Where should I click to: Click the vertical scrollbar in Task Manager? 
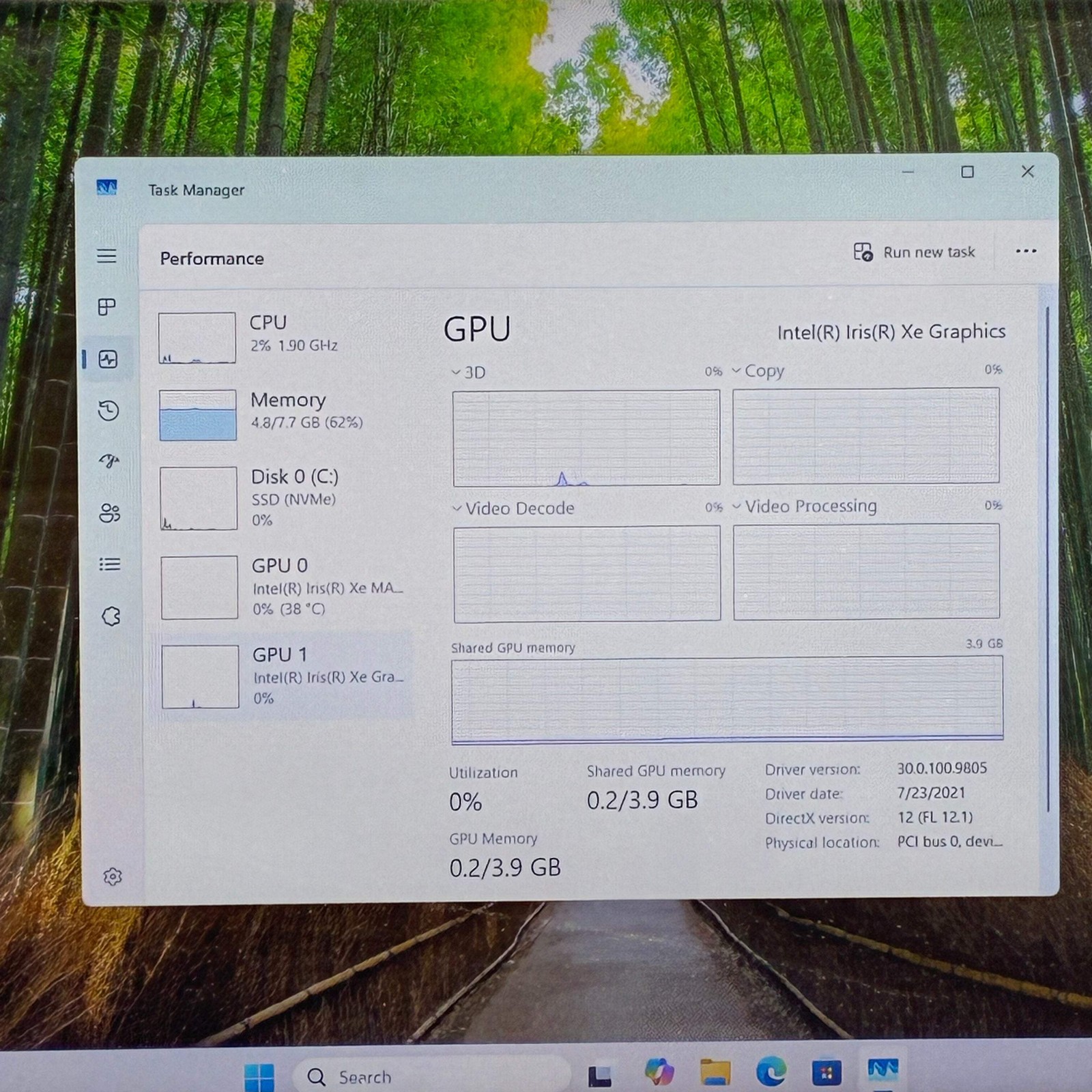1048,558
